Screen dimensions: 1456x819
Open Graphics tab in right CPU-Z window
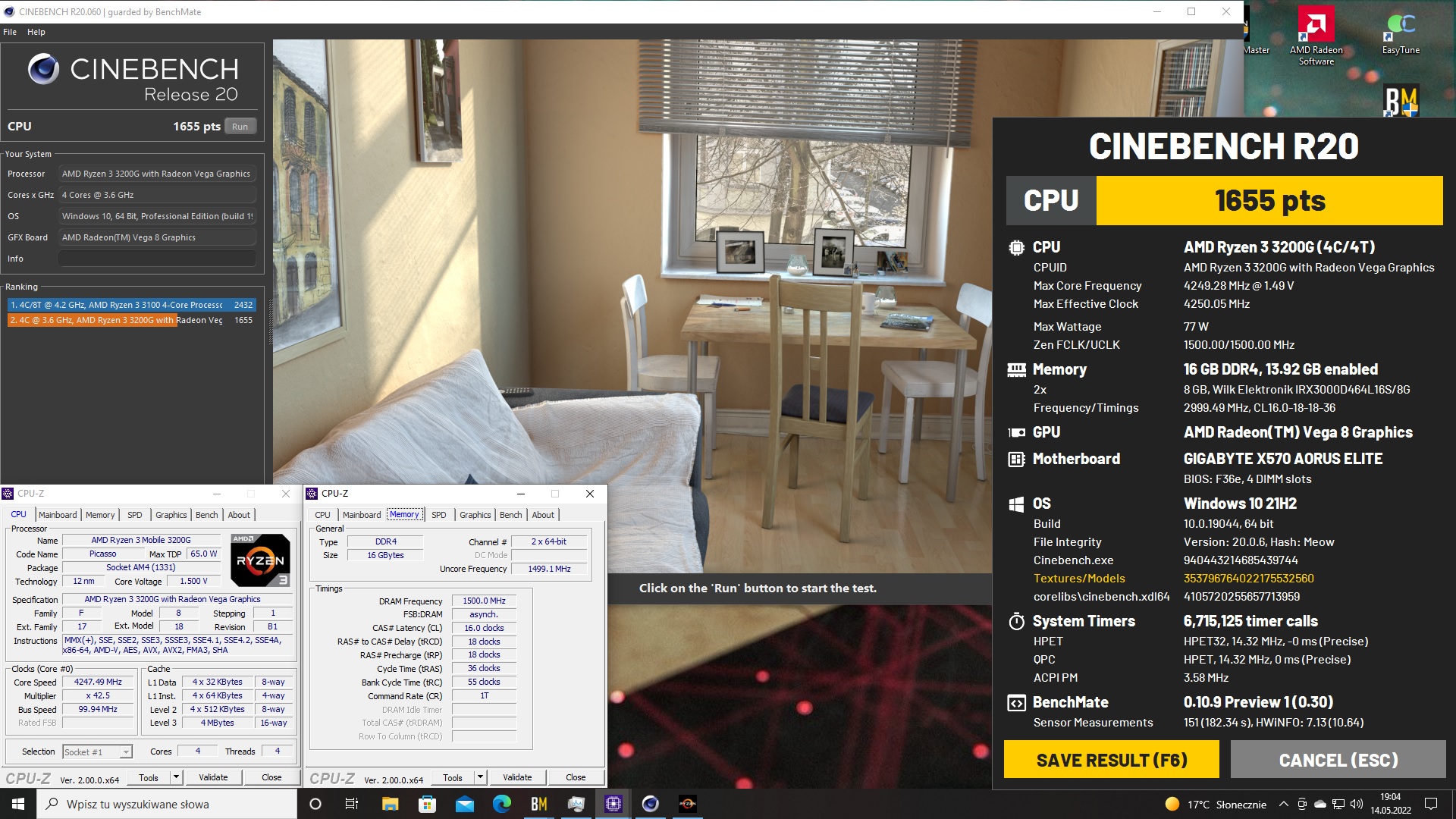coord(475,515)
